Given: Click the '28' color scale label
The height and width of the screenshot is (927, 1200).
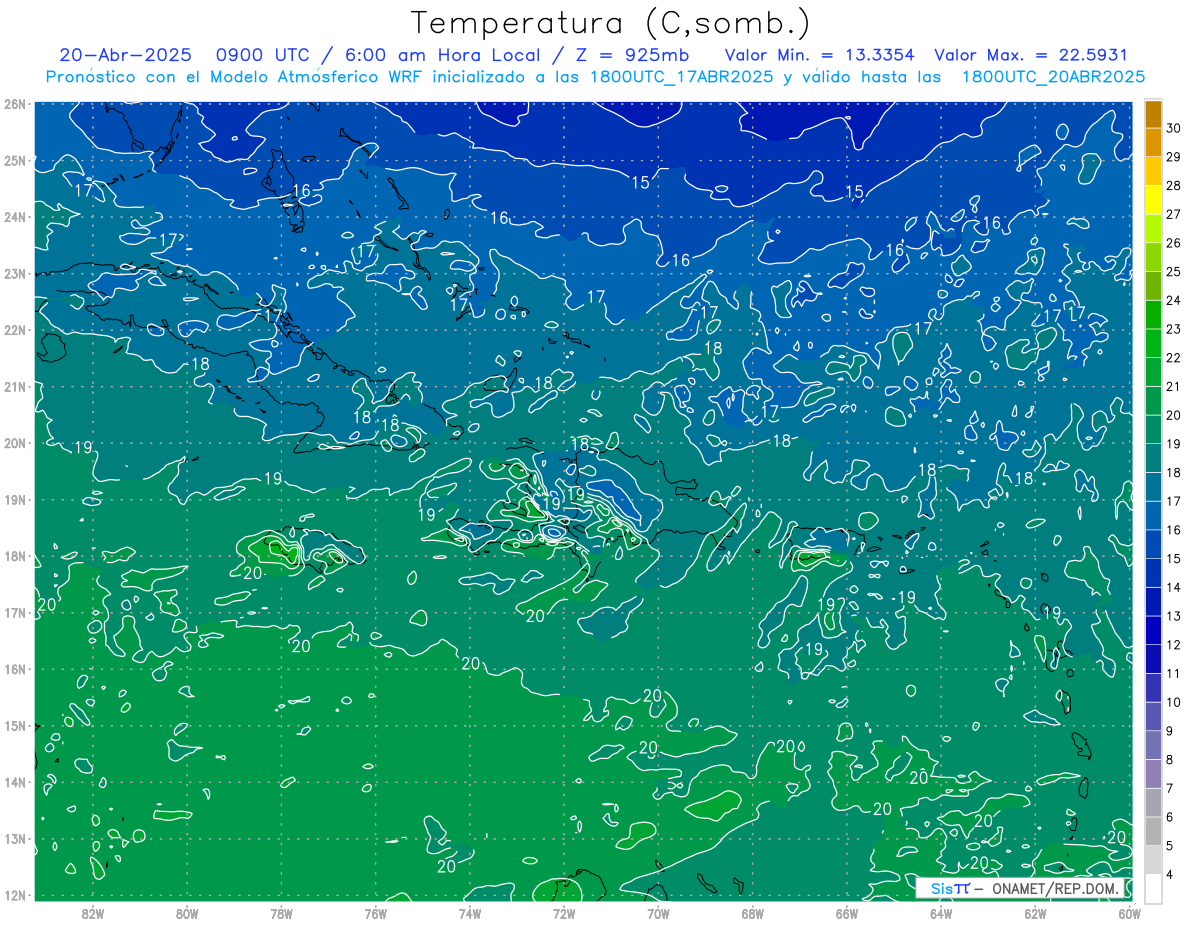Looking at the screenshot, I should [x=1175, y=186].
